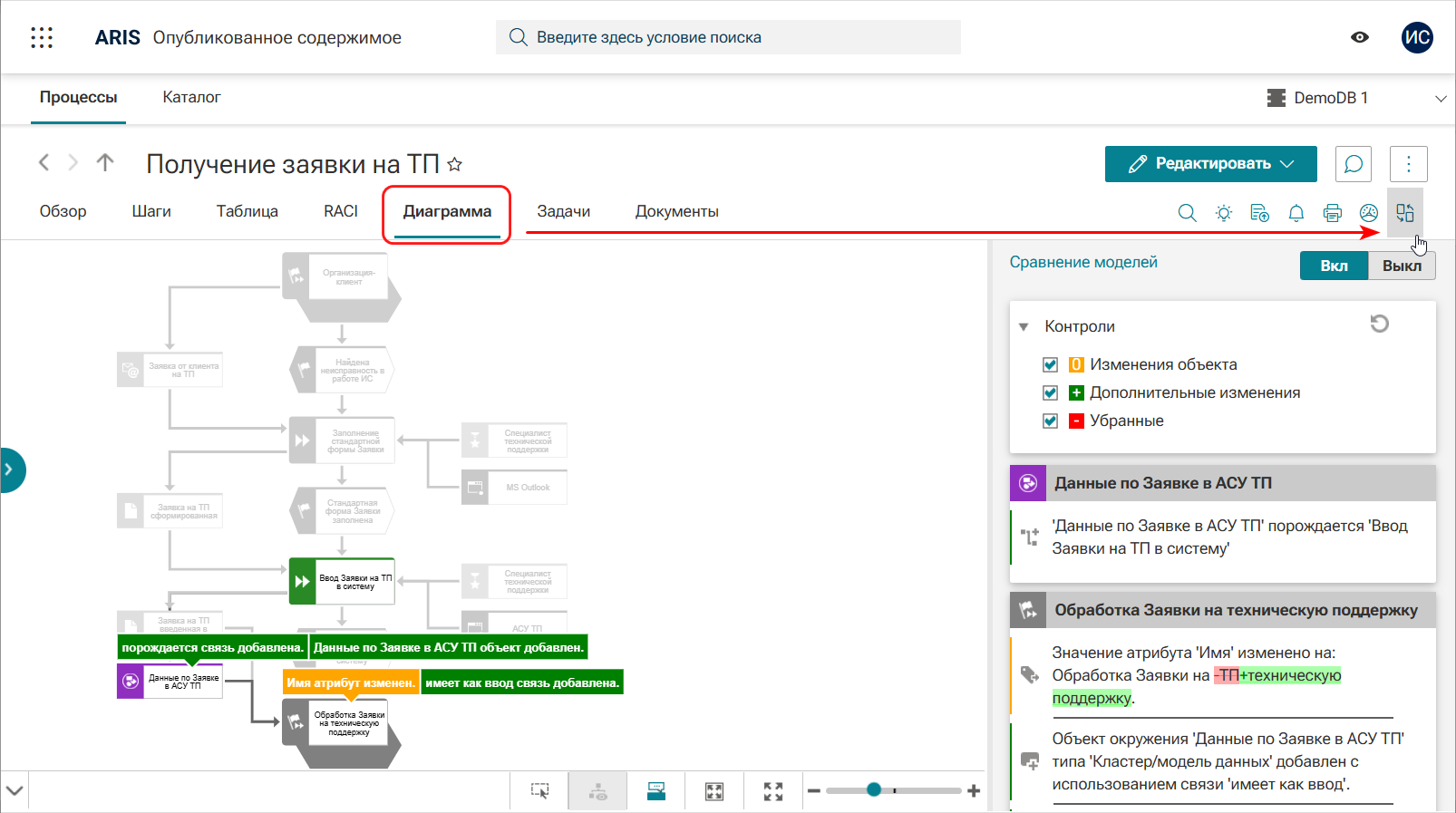Open the comments speech bubble button
The width and height of the screenshot is (1456, 813).
point(1353,164)
